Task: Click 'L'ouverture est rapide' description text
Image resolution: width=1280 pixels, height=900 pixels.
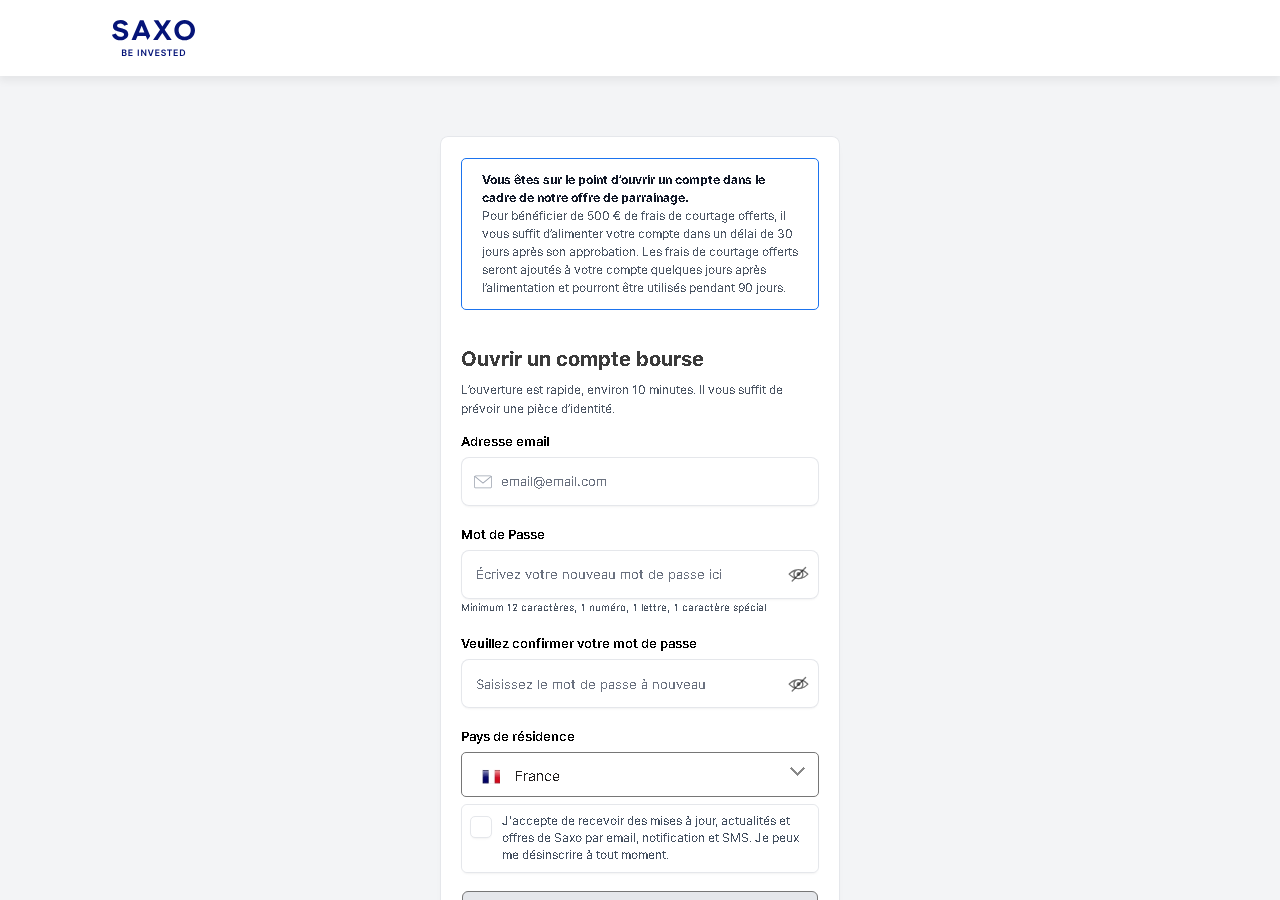Action: coord(622,399)
